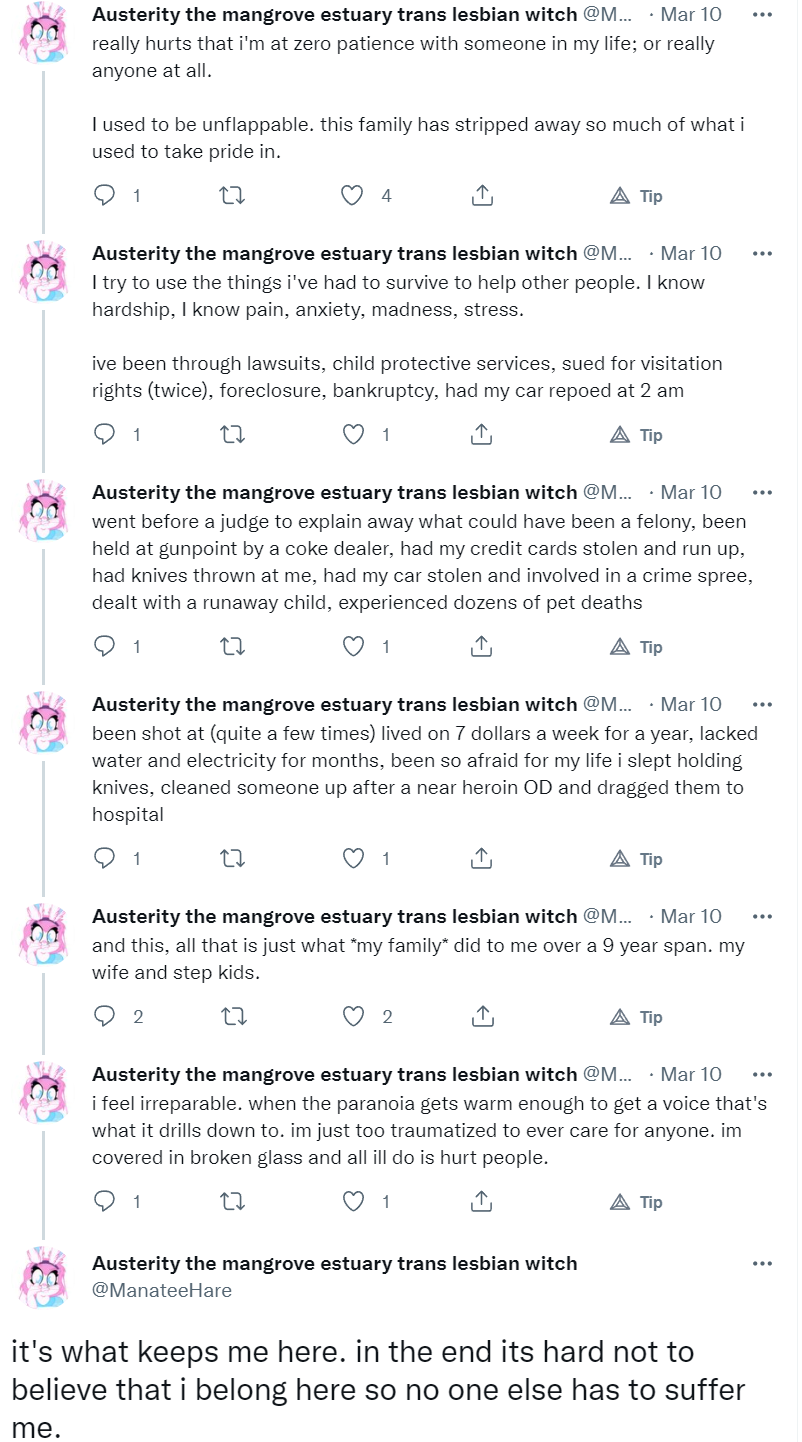Open the avatar on the final tweet
The height and width of the screenshot is (1442, 802).
(44, 1277)
